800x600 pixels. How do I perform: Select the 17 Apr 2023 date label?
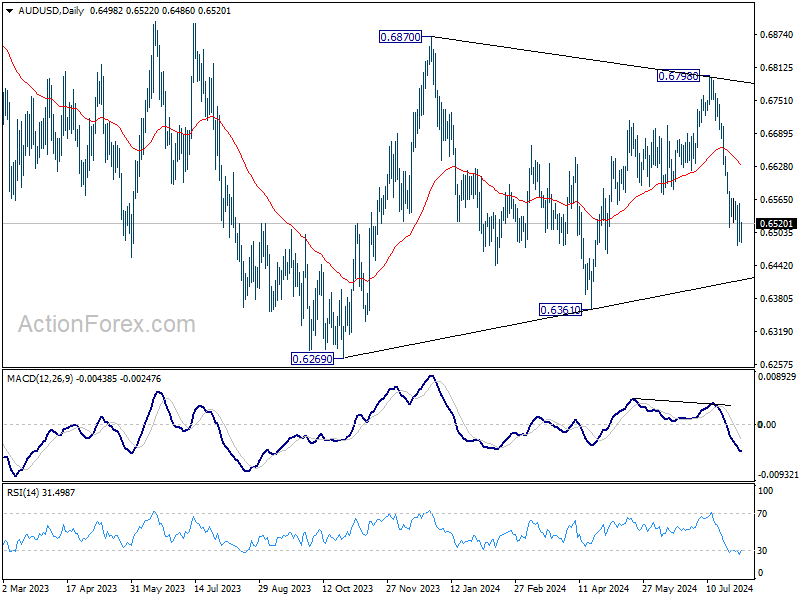[x=91, y=588]
